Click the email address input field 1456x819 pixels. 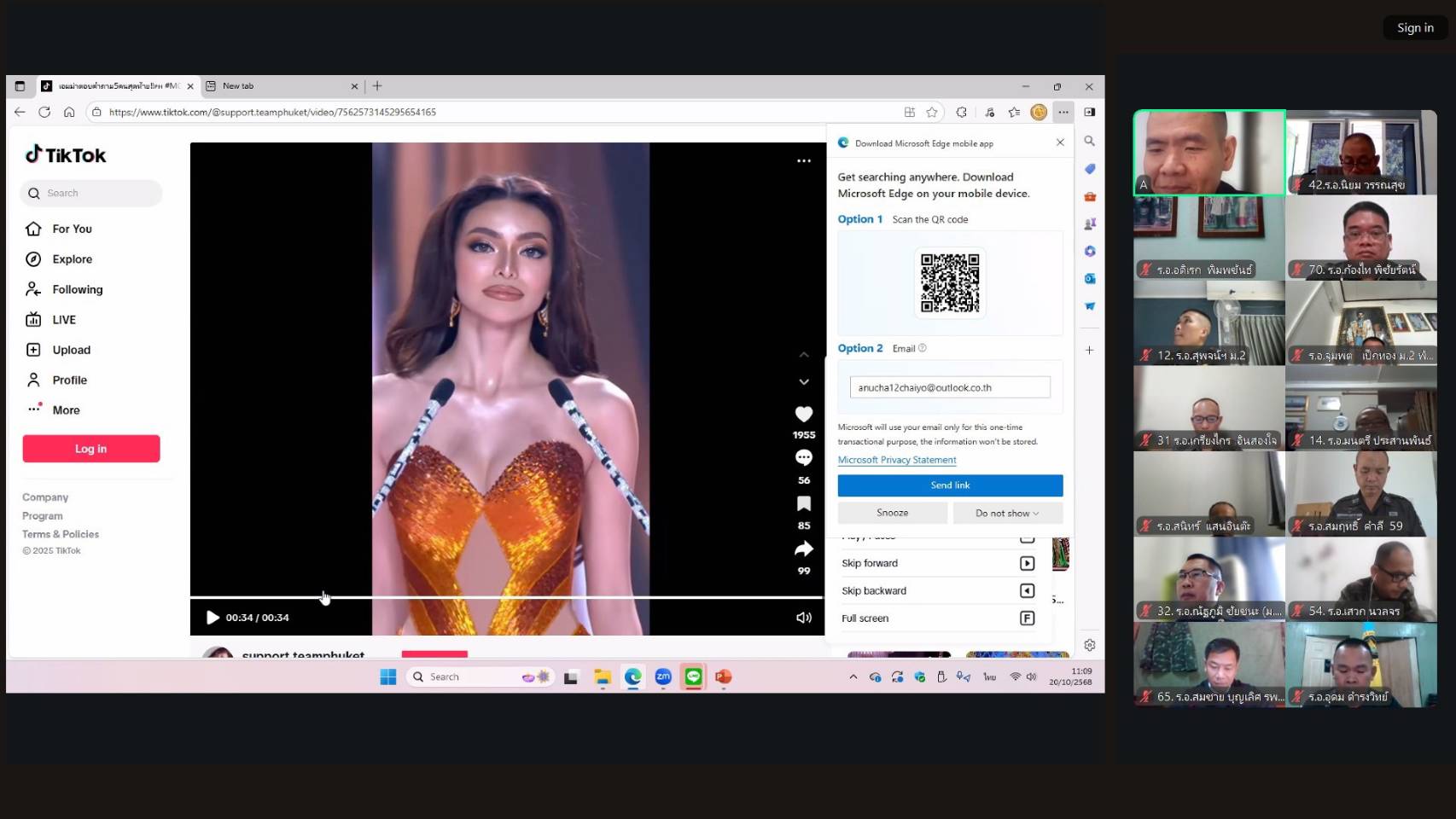pyautogui.click(x=949, y=387)
